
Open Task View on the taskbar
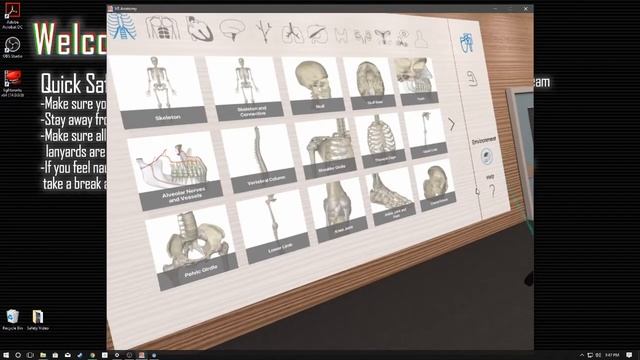[x=30, y=355]
